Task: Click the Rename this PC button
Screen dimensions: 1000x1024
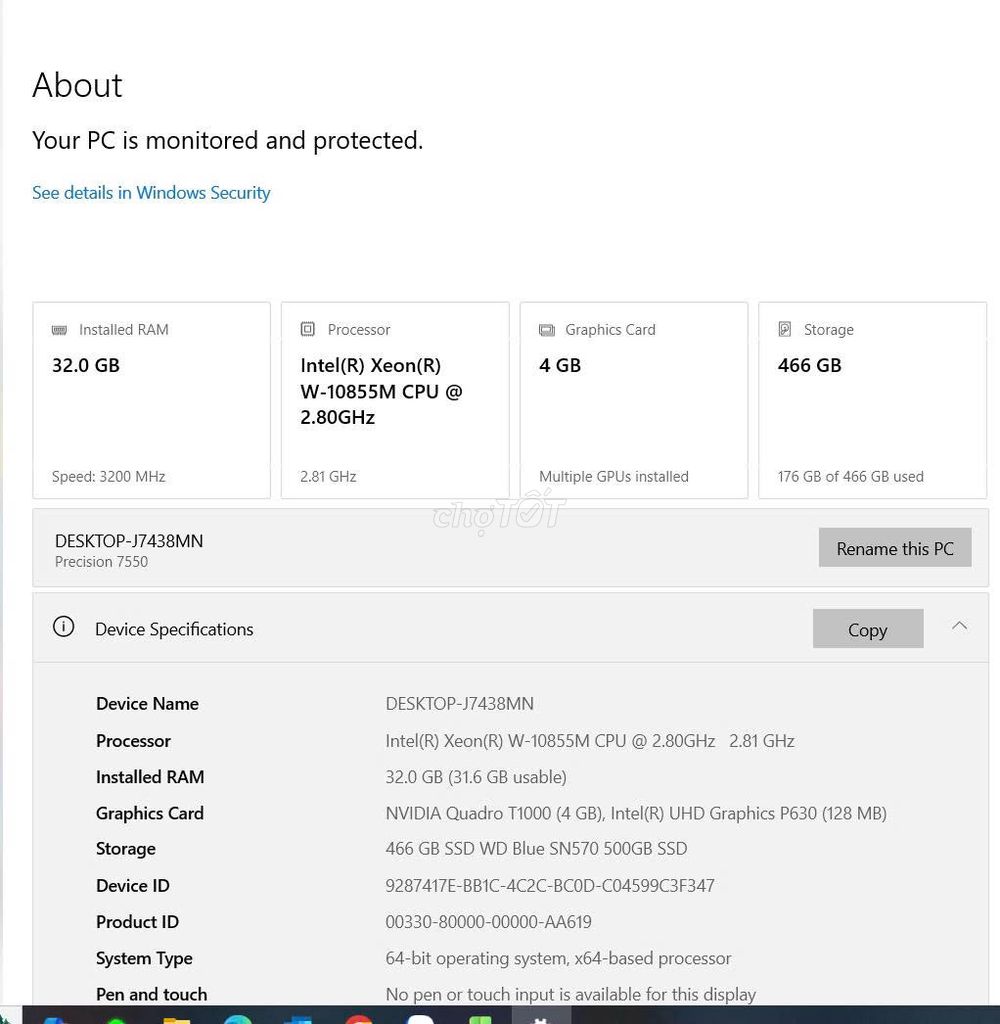Action: coord(895,547)
